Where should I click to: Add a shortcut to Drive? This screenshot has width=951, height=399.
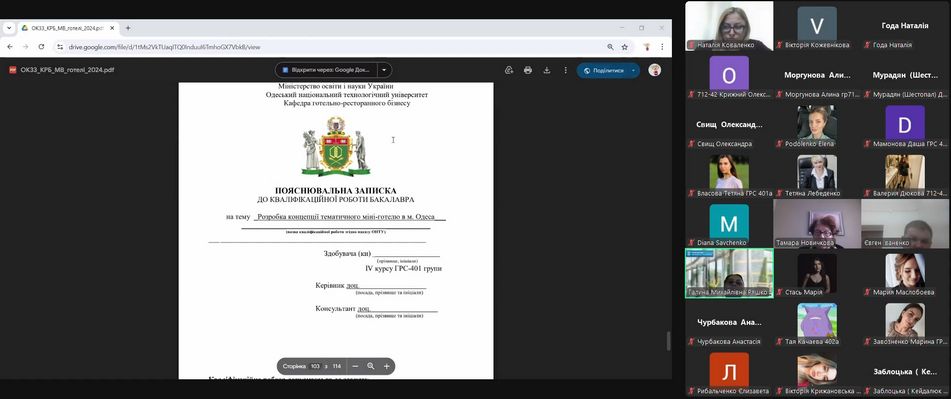[509, 70]
